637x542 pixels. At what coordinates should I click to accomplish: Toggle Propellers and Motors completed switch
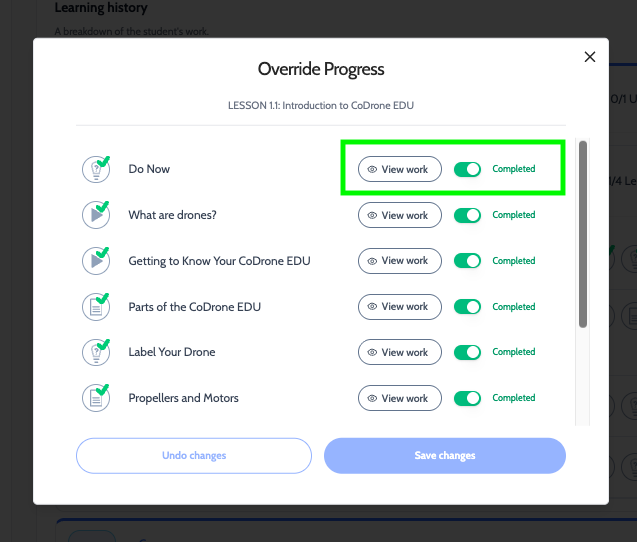point(467,398)
